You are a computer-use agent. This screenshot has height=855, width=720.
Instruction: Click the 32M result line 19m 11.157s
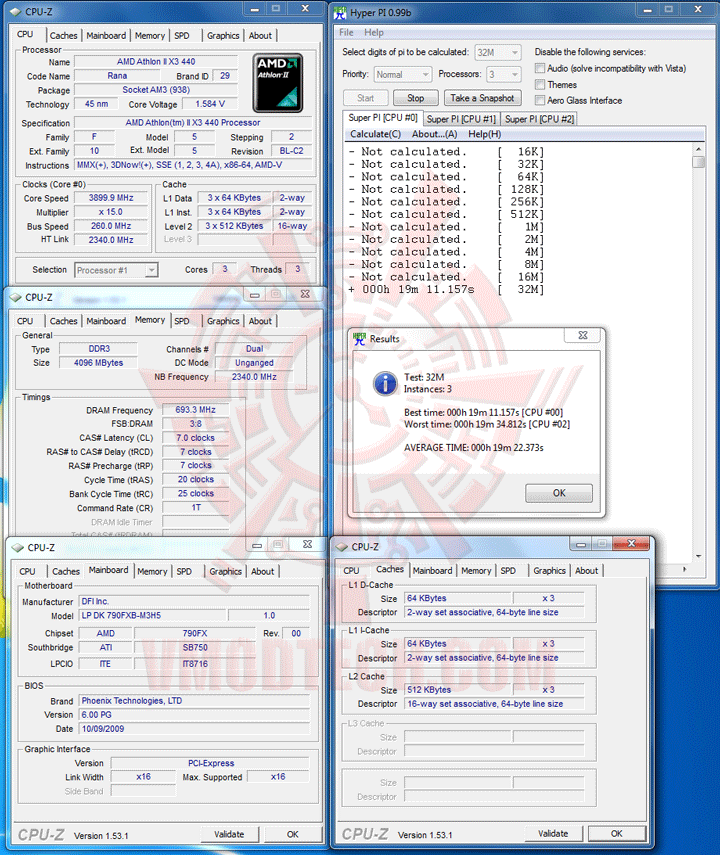[446, 290]
